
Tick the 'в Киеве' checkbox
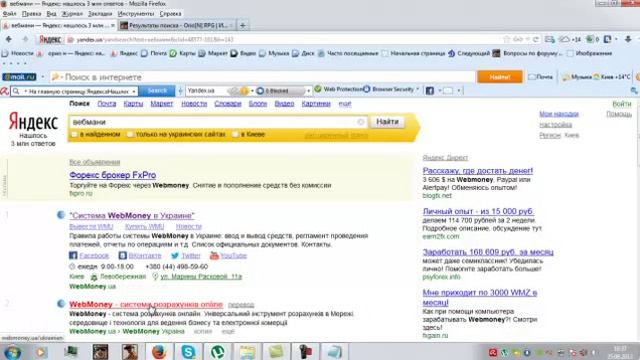[x=235, y=134]
